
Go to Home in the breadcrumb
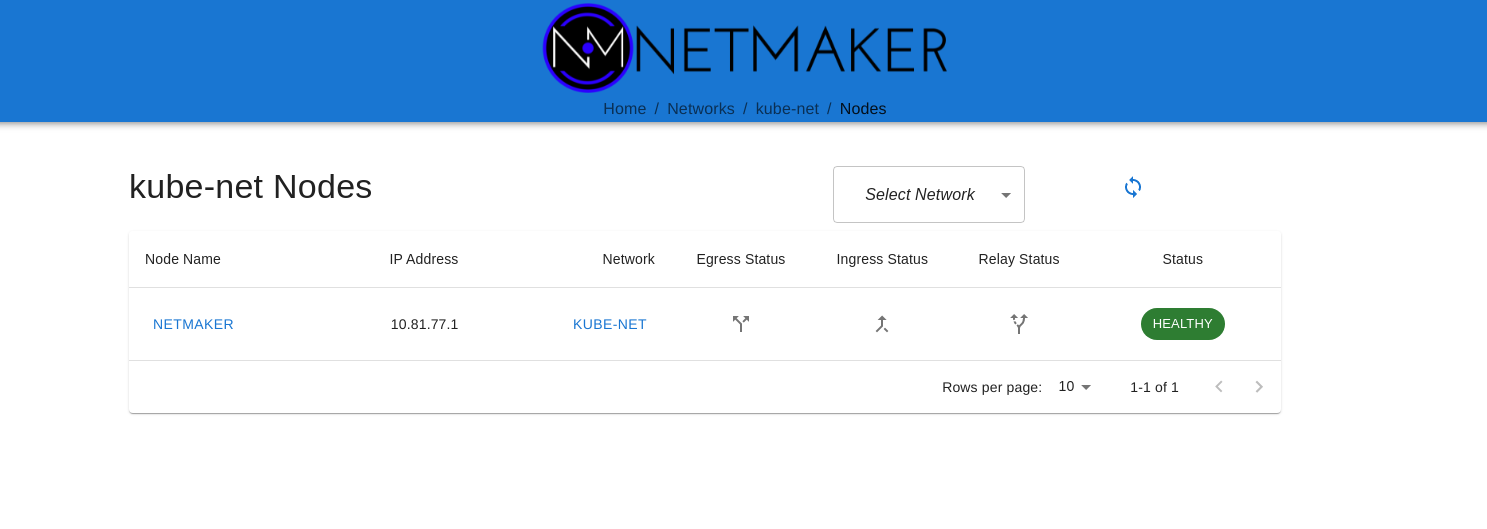(624, 109)
